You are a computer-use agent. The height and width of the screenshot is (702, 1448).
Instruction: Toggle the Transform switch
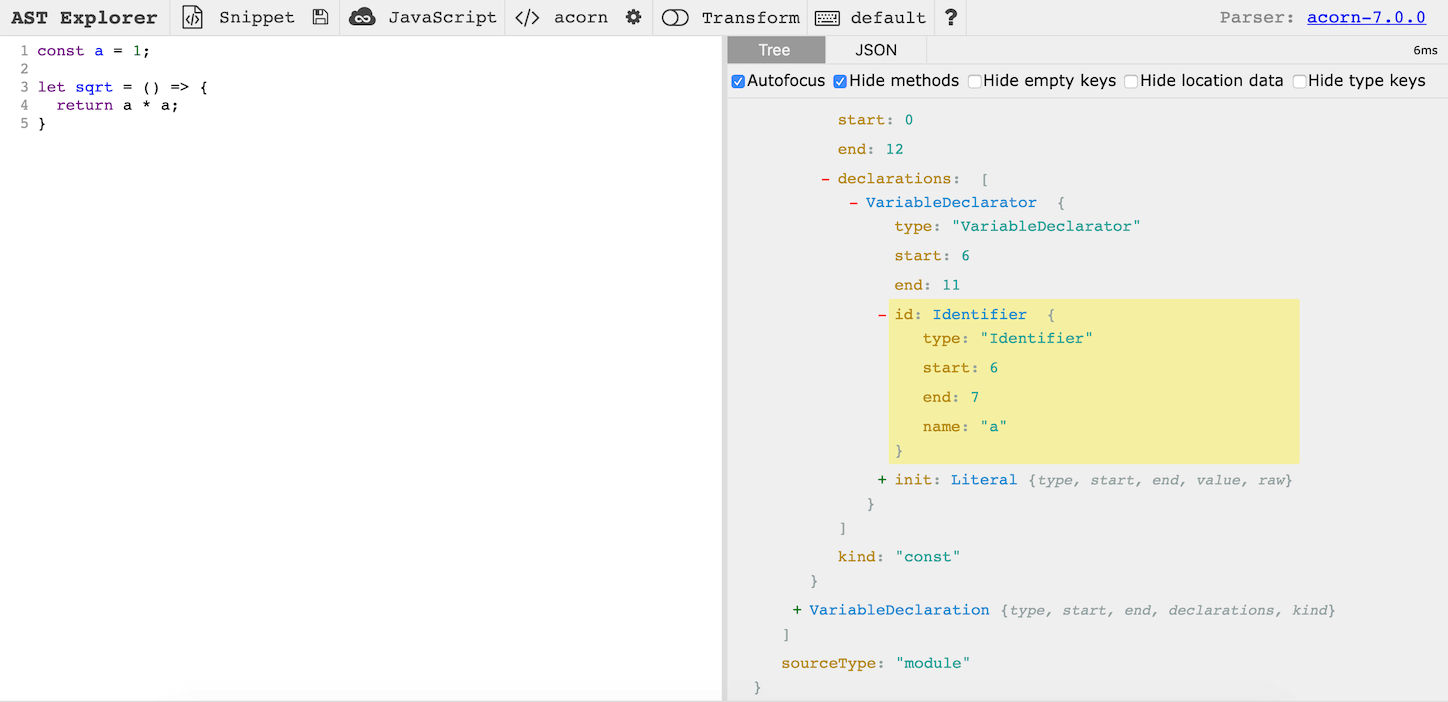click(676, 17)
